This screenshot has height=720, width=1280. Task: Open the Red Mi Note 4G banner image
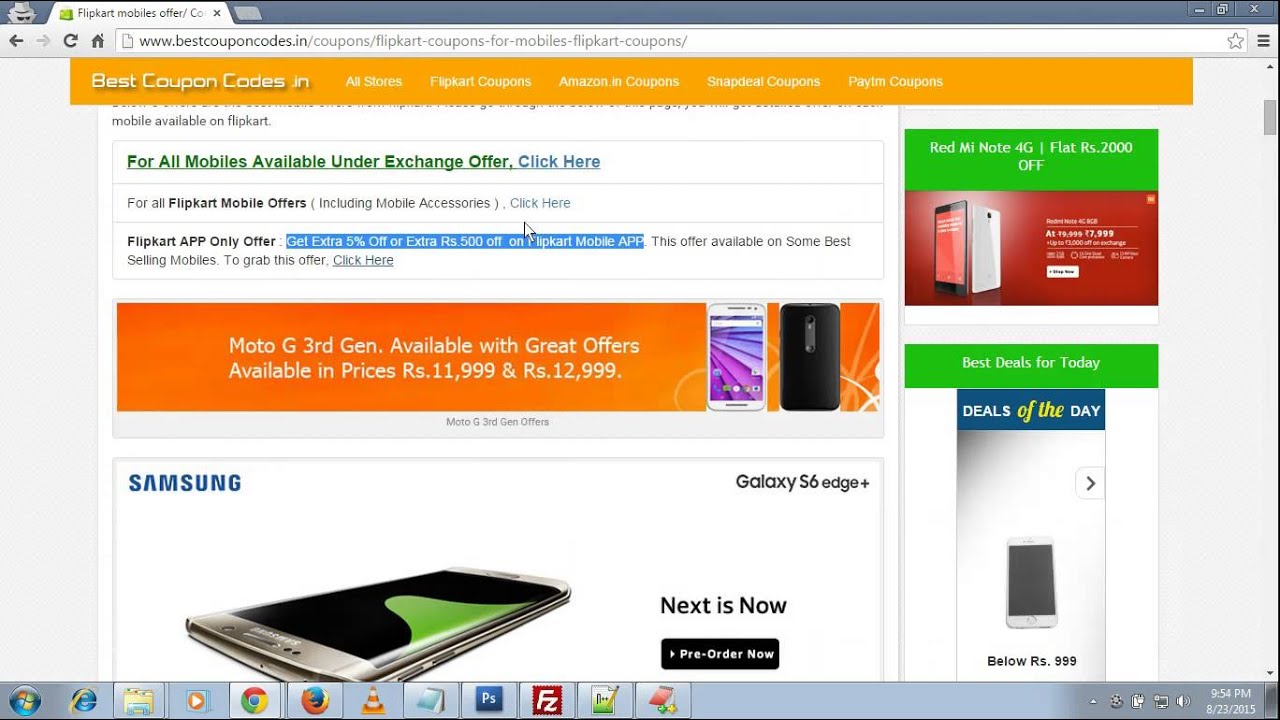click(1031, 248)
